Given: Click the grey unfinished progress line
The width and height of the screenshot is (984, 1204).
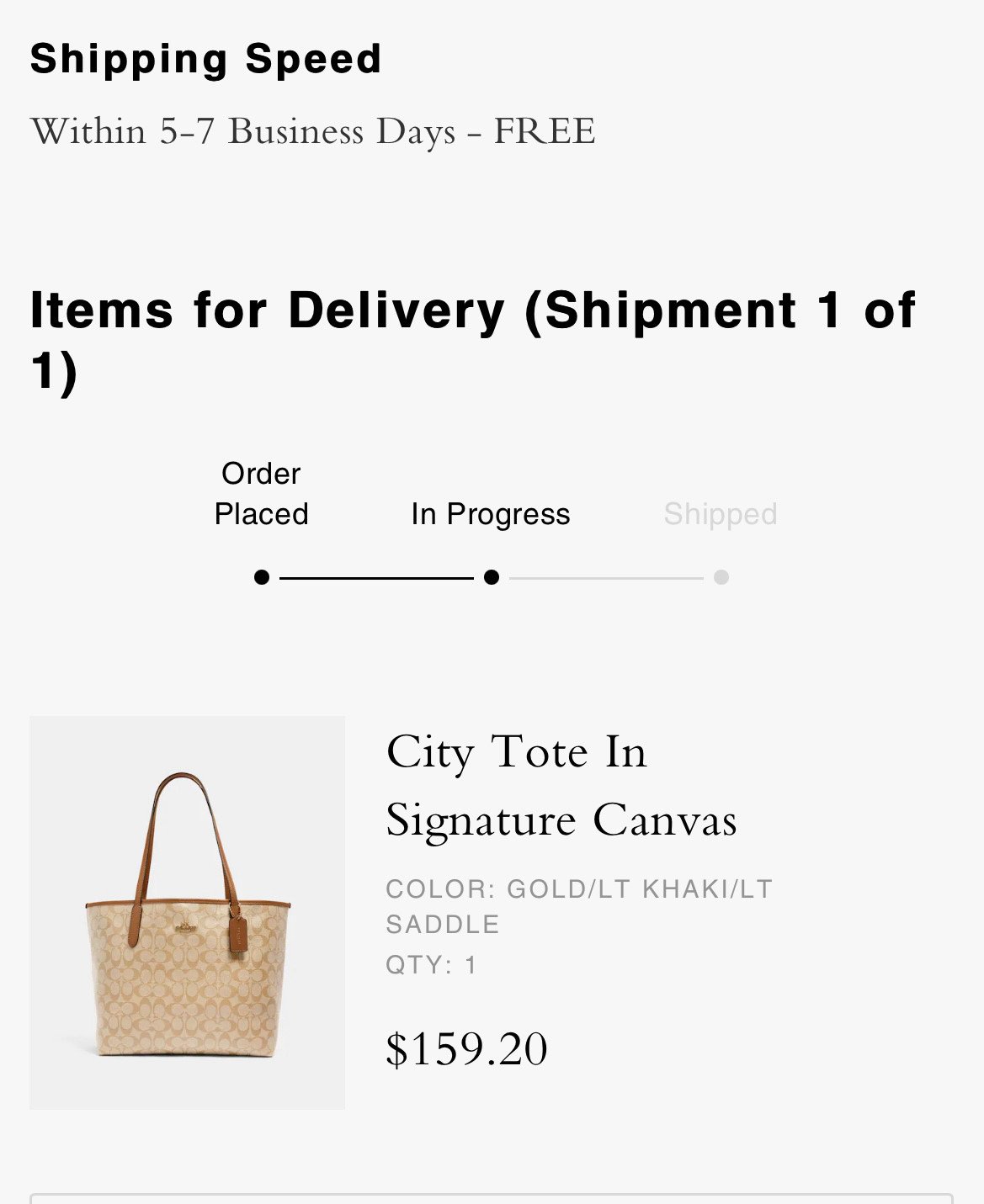Looking at the screenshot, I should coord(606,578).
